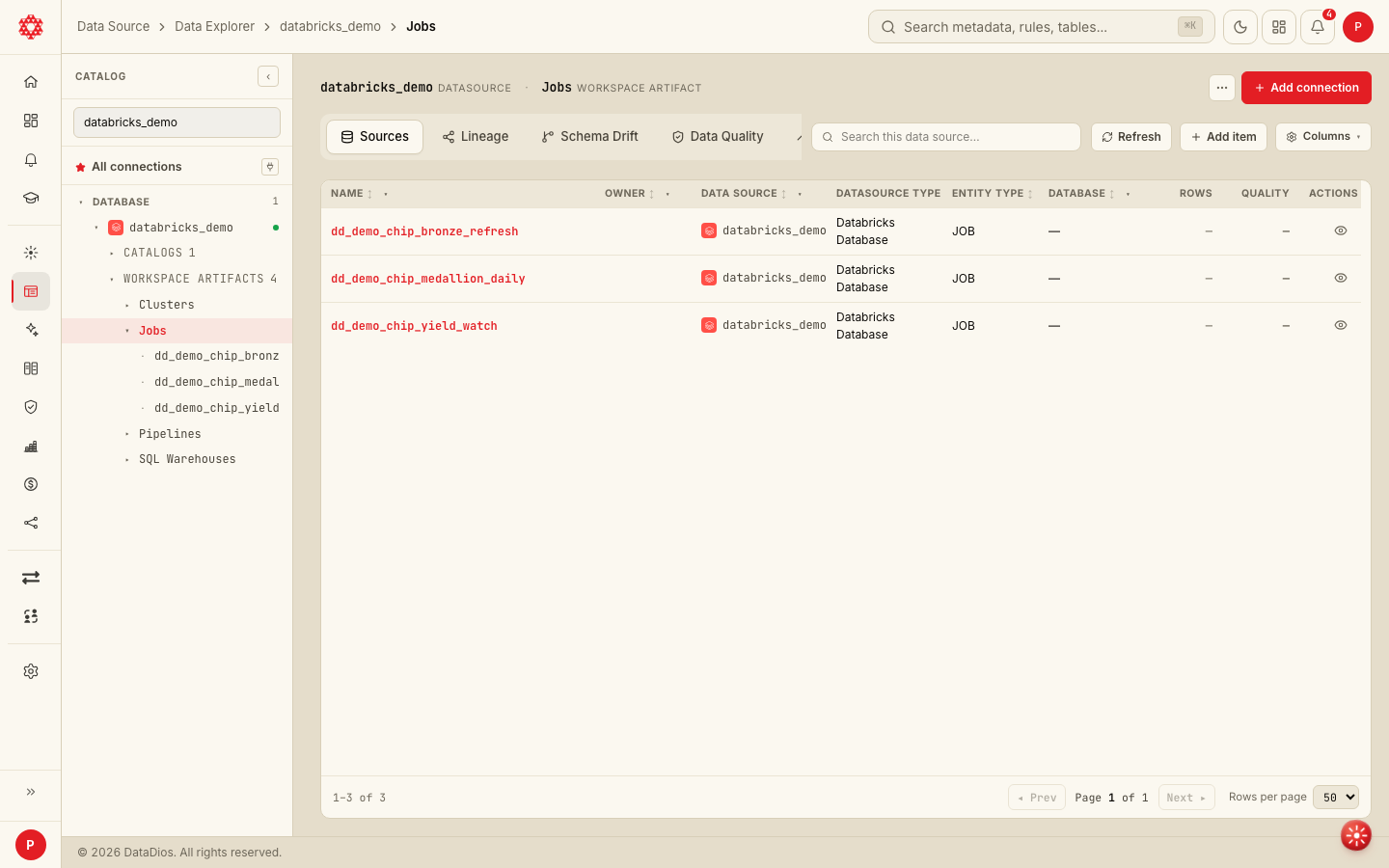Screen dimensions: 1389x868
Task: Focus Search this data source field
Action: point(946,137)
